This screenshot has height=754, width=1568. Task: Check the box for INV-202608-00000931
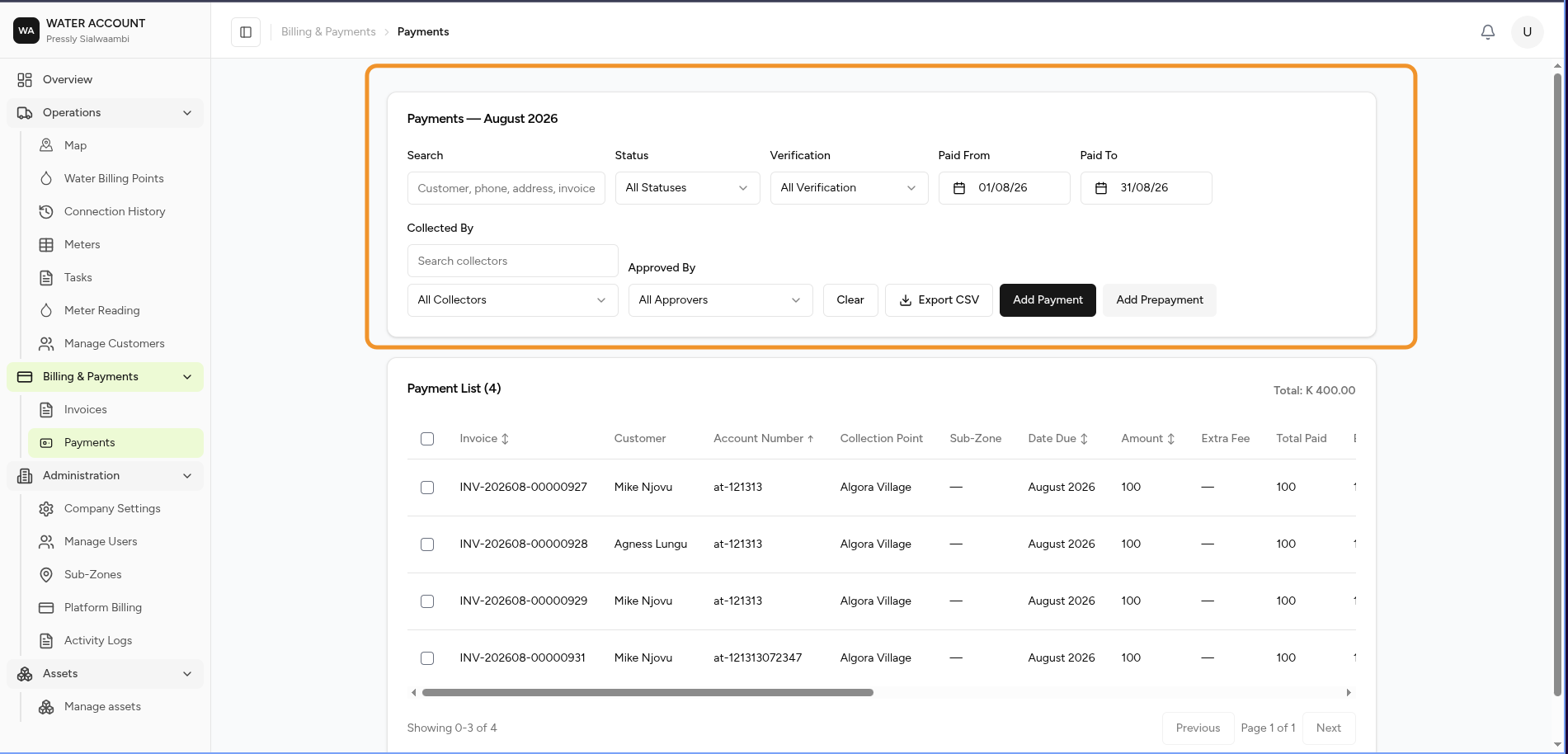[x=427, y=658]
